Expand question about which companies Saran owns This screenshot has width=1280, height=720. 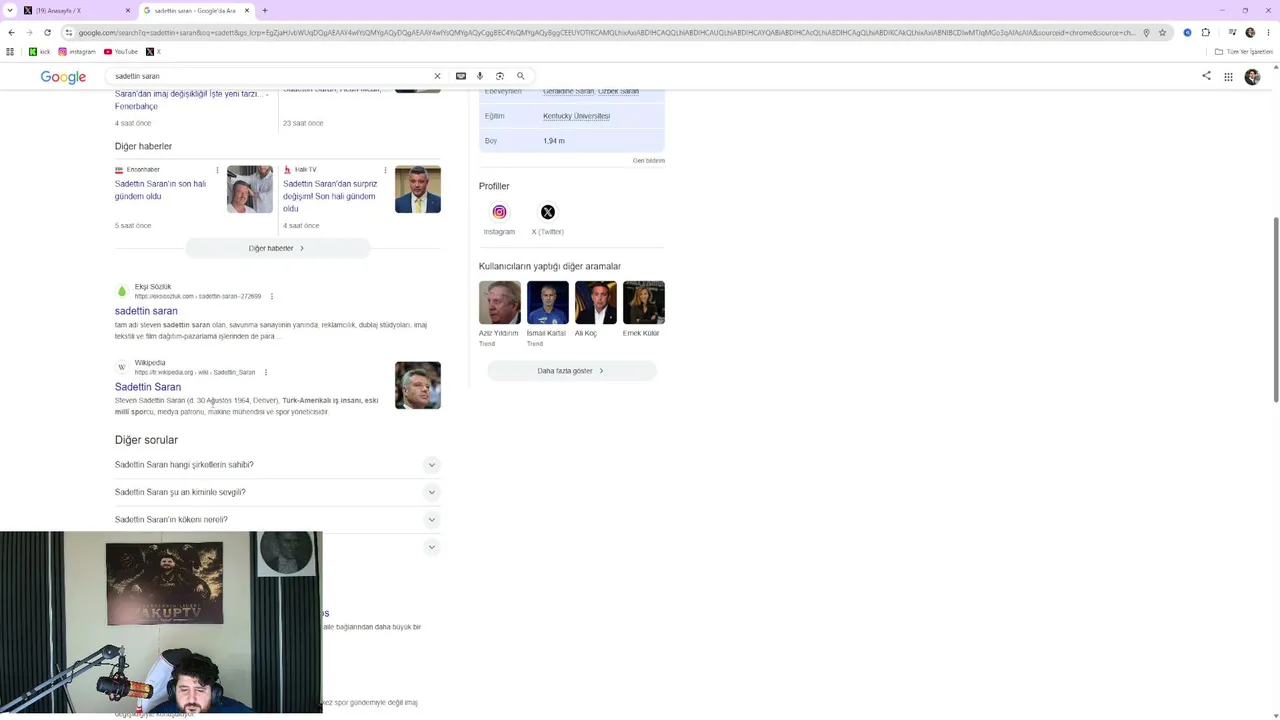click(x=277, y=465)
